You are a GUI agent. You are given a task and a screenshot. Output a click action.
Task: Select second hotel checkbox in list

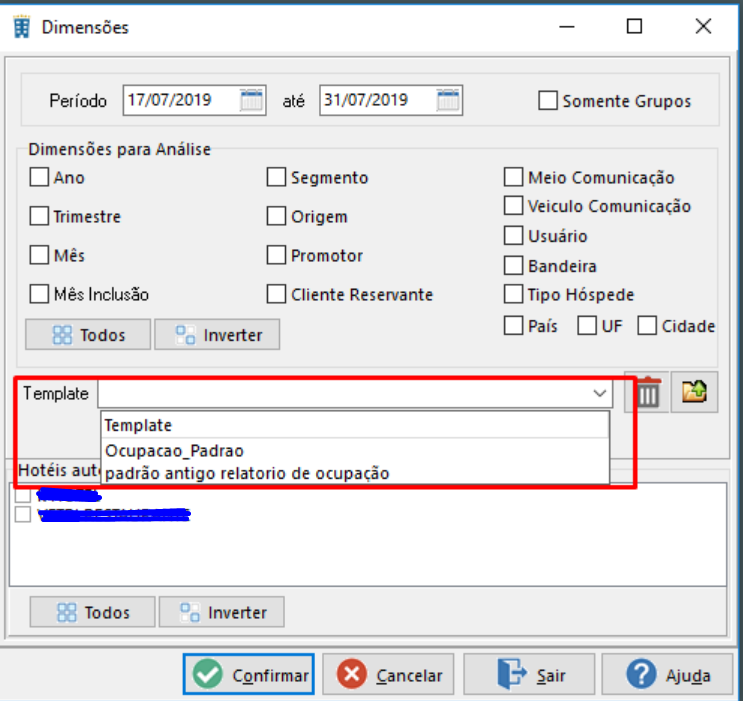(x=23, y=514)
